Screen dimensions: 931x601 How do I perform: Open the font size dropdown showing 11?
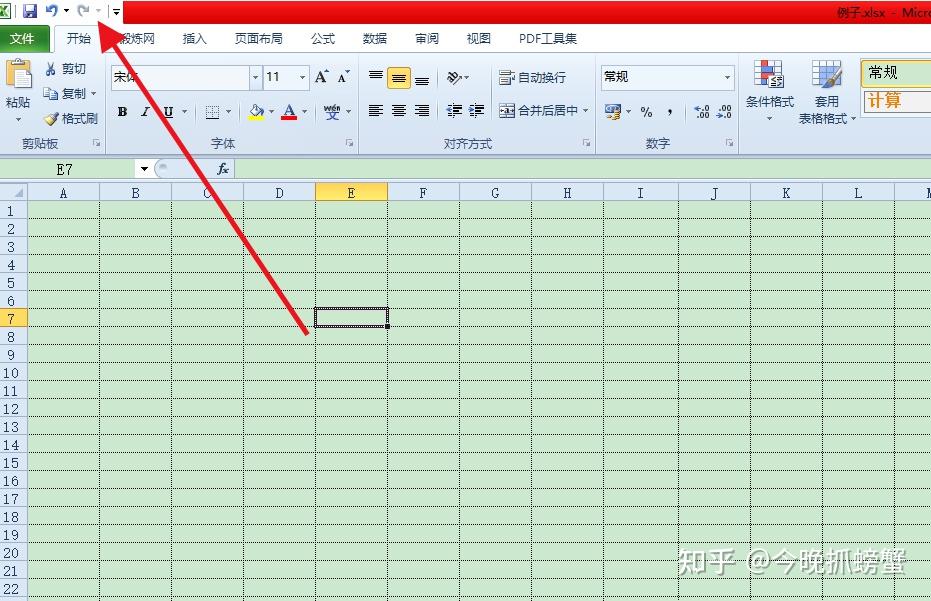pos(303,77)
